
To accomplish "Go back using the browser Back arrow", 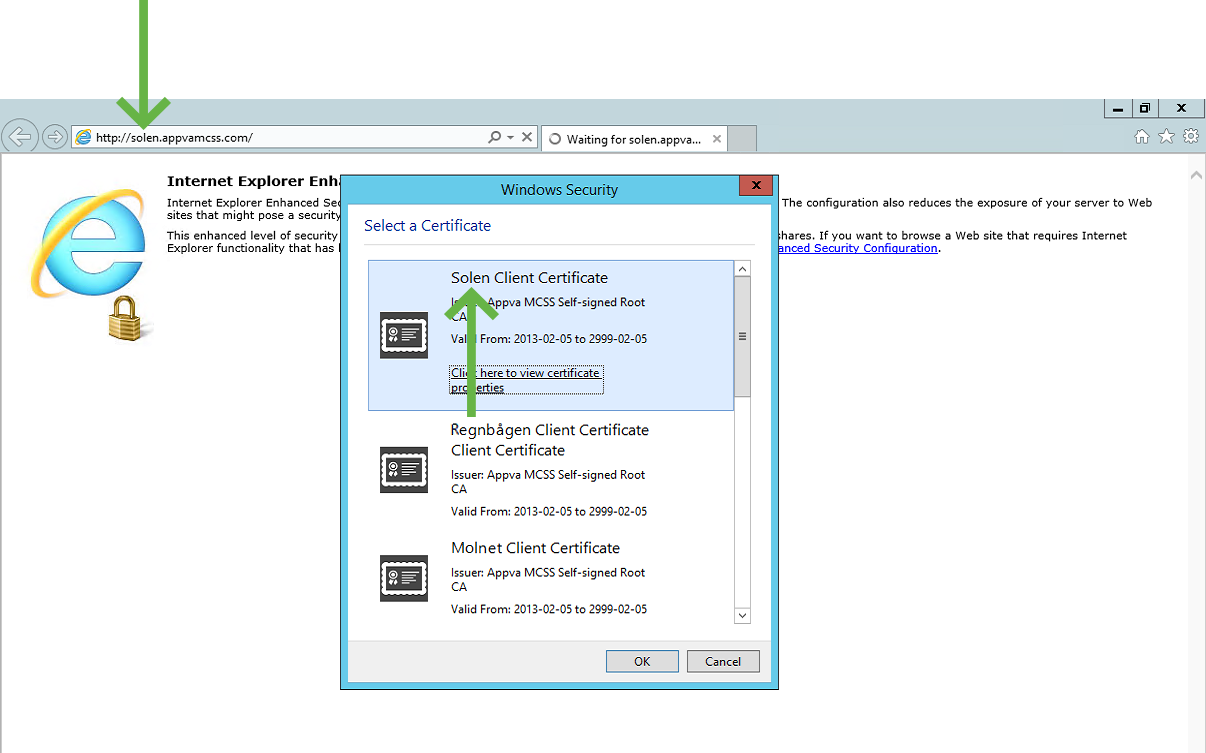I will point(20,136).
